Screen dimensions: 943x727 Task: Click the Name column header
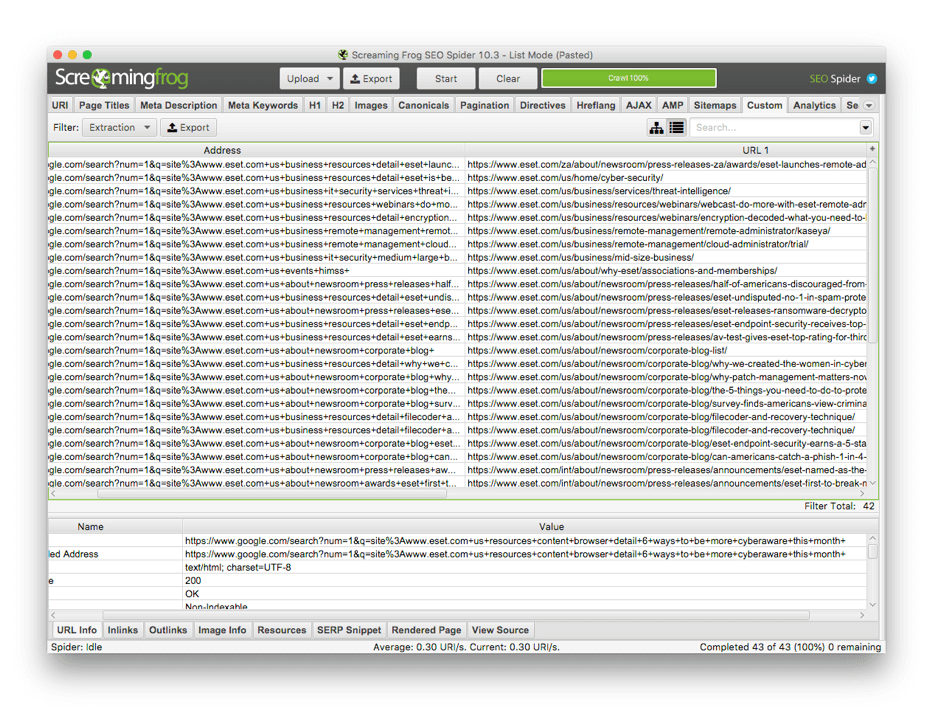[115, 527]
